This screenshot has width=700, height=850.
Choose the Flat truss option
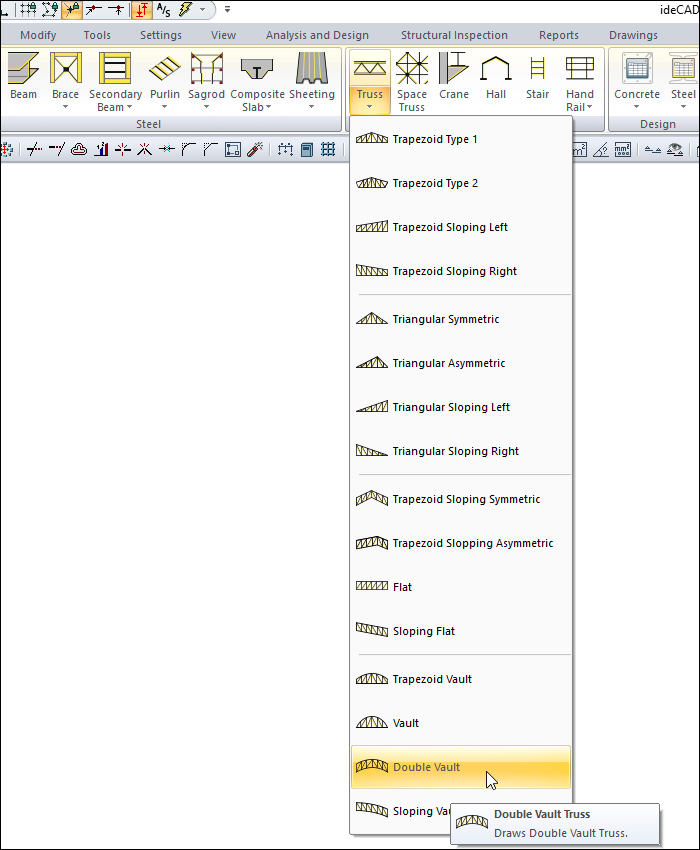[461, 587]
